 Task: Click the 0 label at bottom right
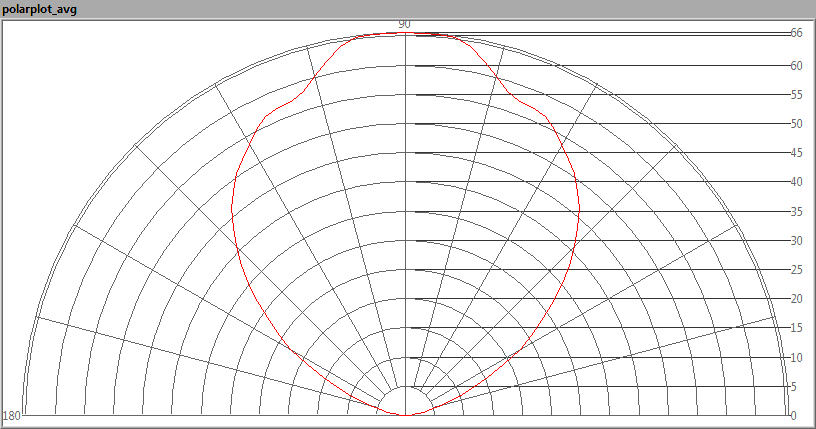793,416
